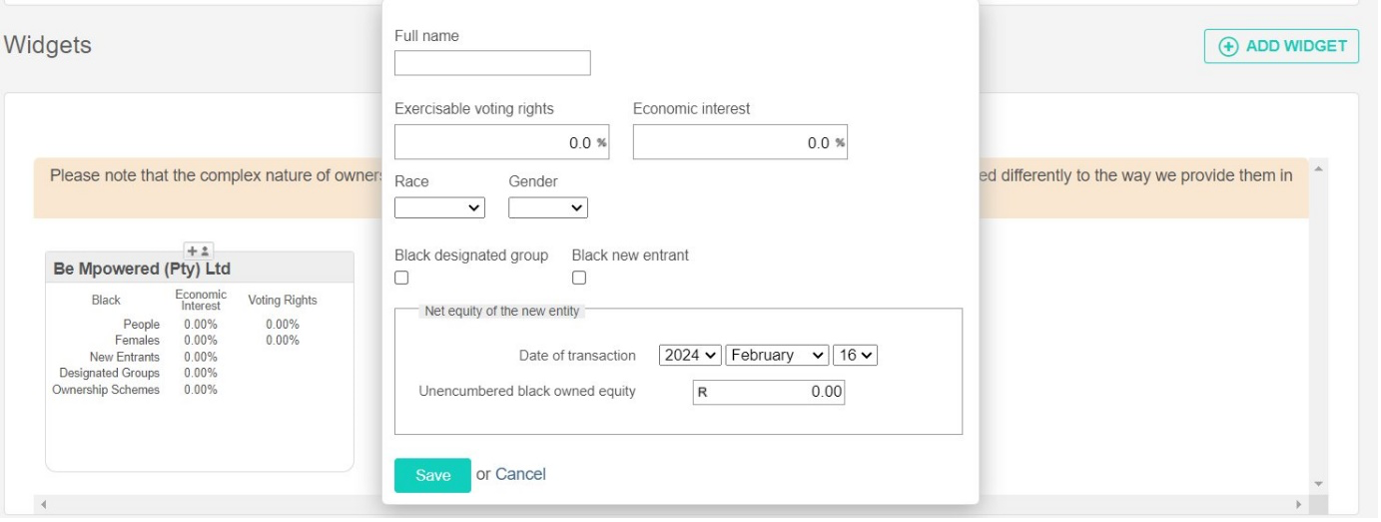Click the widget horizontal scrollbar left arrow
Viewport: 1381px width, 522px height.
(x=43, y=506)
